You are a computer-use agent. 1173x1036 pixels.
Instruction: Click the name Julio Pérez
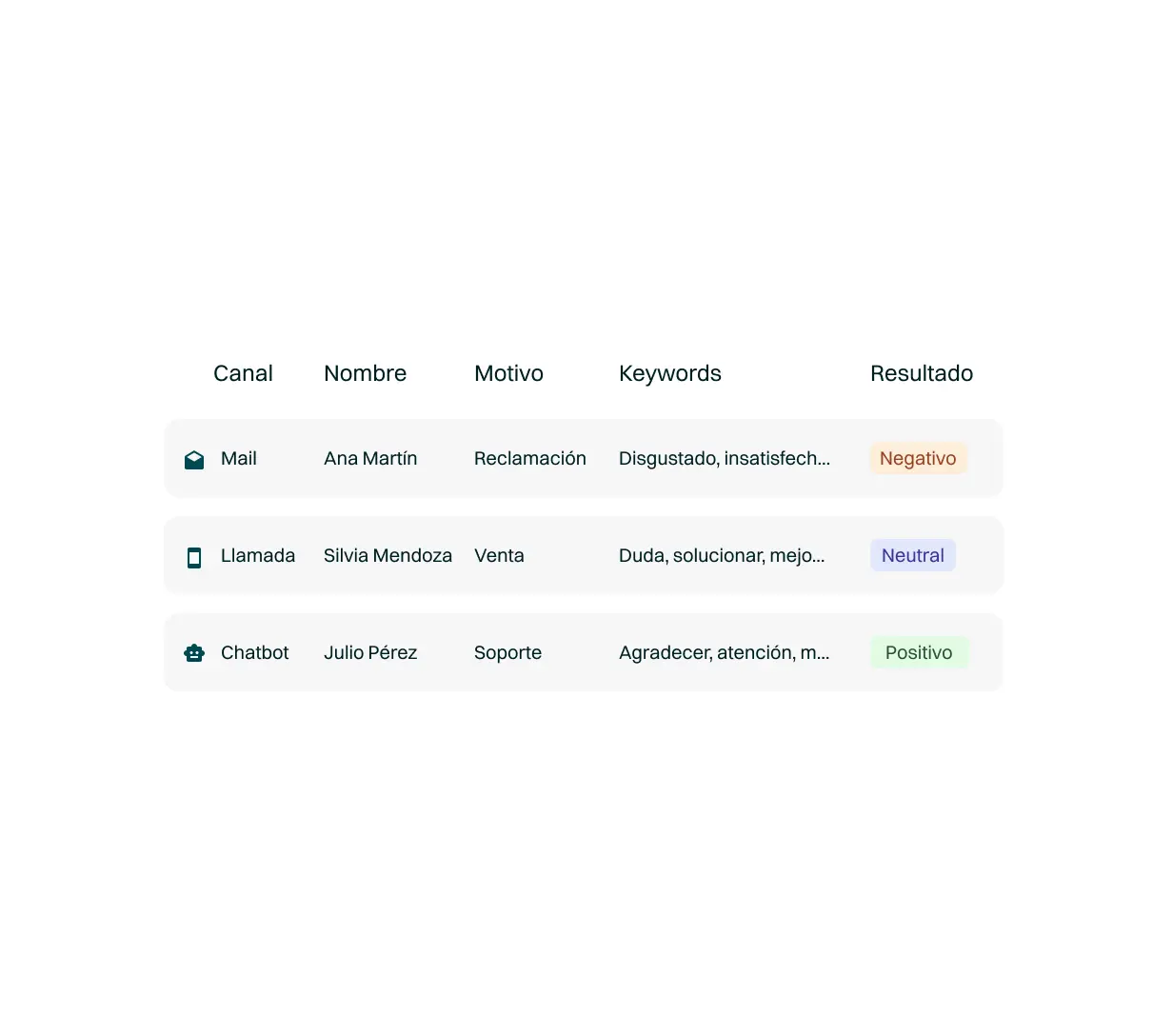click(370, 652)
